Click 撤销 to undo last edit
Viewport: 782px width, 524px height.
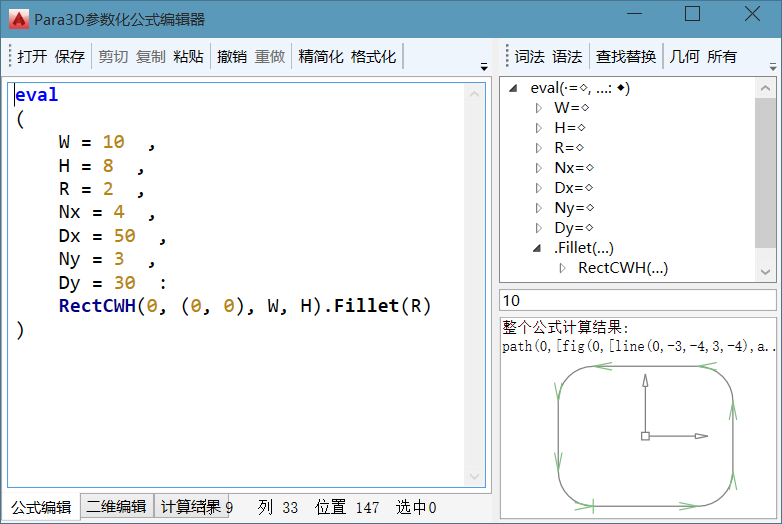(x=232, y=56)
